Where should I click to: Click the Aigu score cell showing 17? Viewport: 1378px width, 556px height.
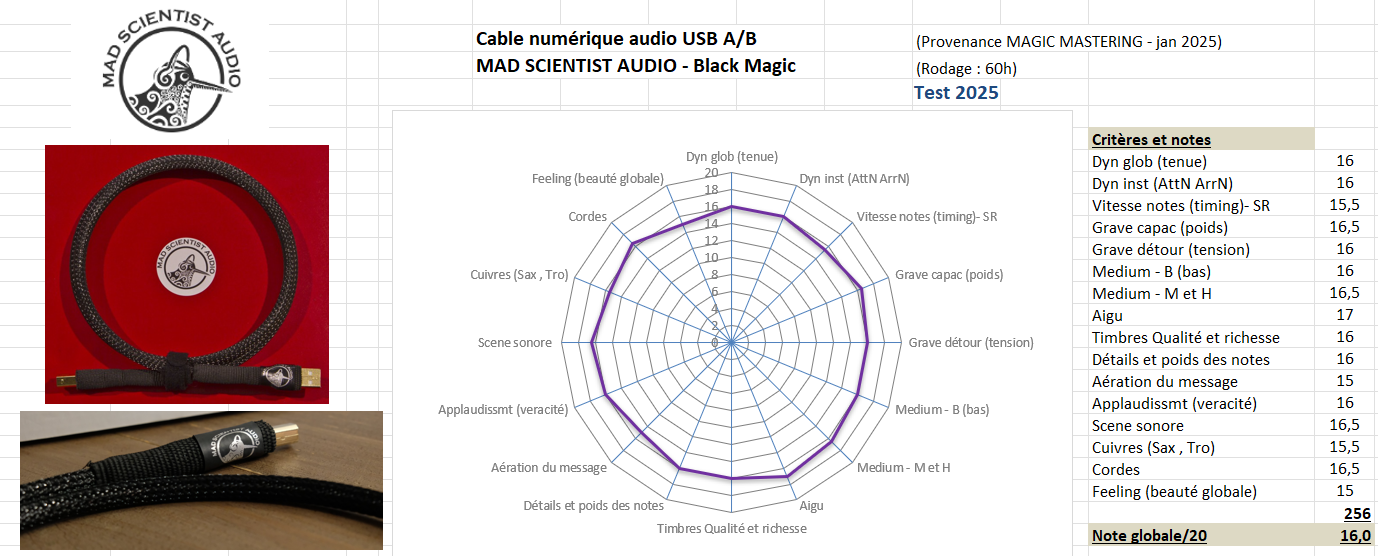pyautogui.click(x=1345, y=316)
